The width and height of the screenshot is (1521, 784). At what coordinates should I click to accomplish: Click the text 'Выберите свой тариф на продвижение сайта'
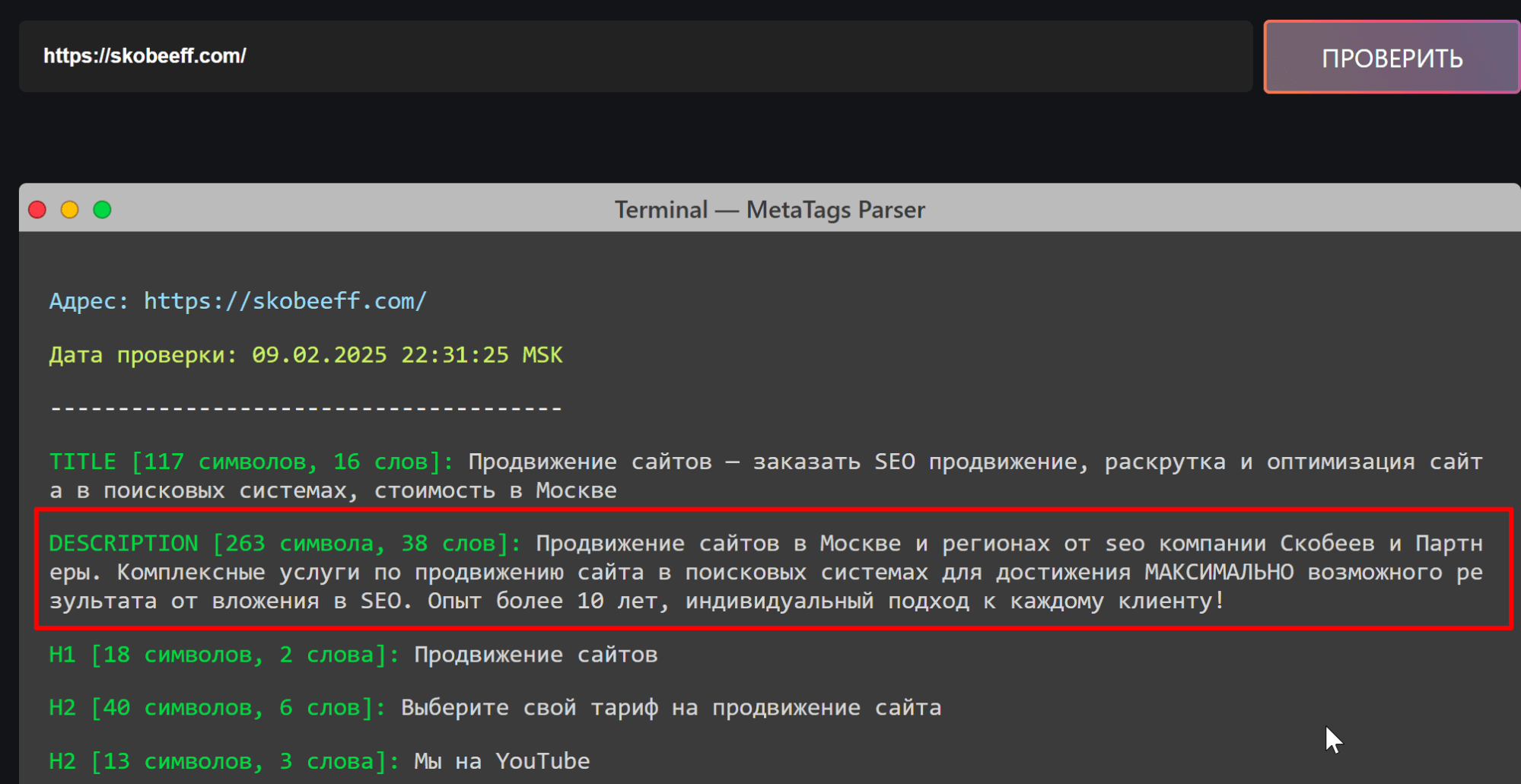[x=671, y=708]
